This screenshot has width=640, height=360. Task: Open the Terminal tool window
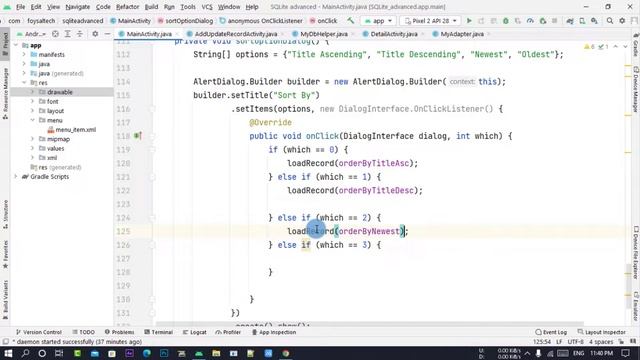(158, 332)
